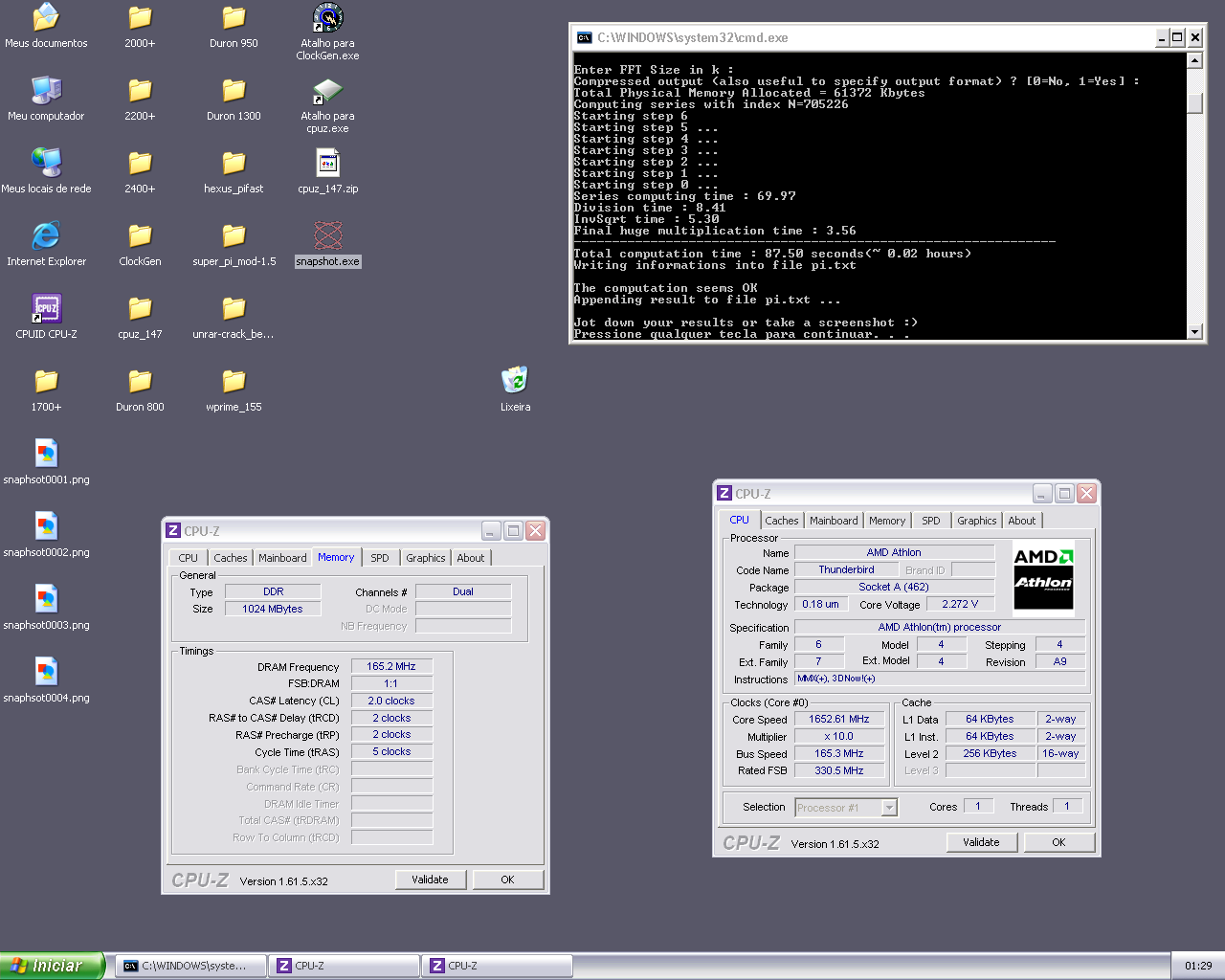Select the Lixeira recycle bin icon
The width and height of the screenshot is (1225, 980).
click(515, 390)
